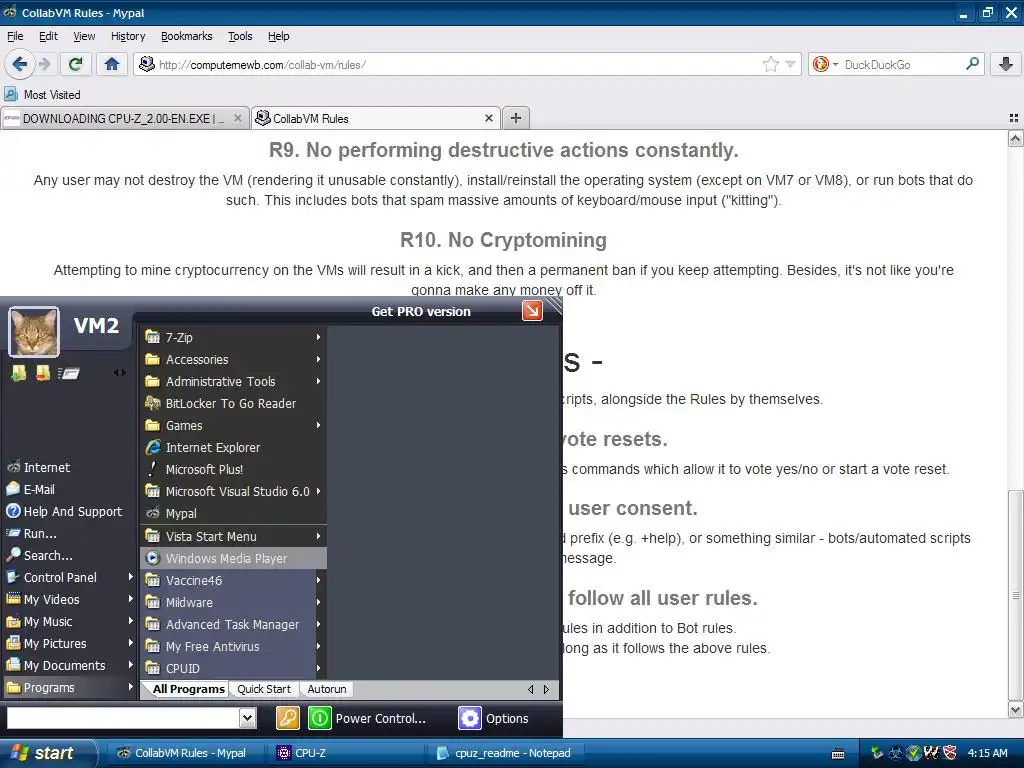
Task: Click the orange arrow beside Get PRO version
Action: click(x=532, y=312)
